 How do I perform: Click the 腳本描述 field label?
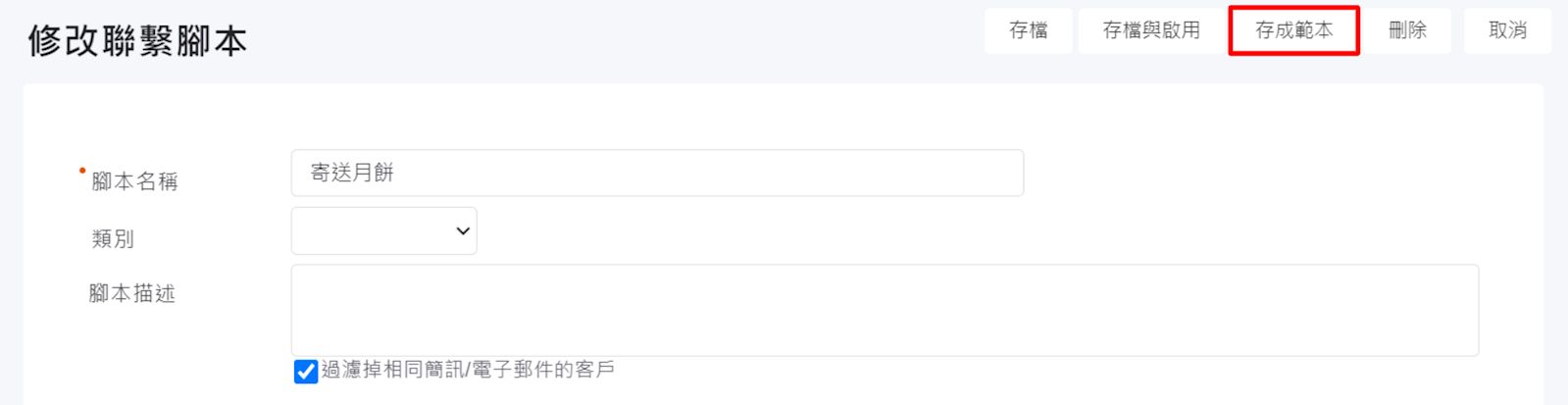click(x=132, y=294)
